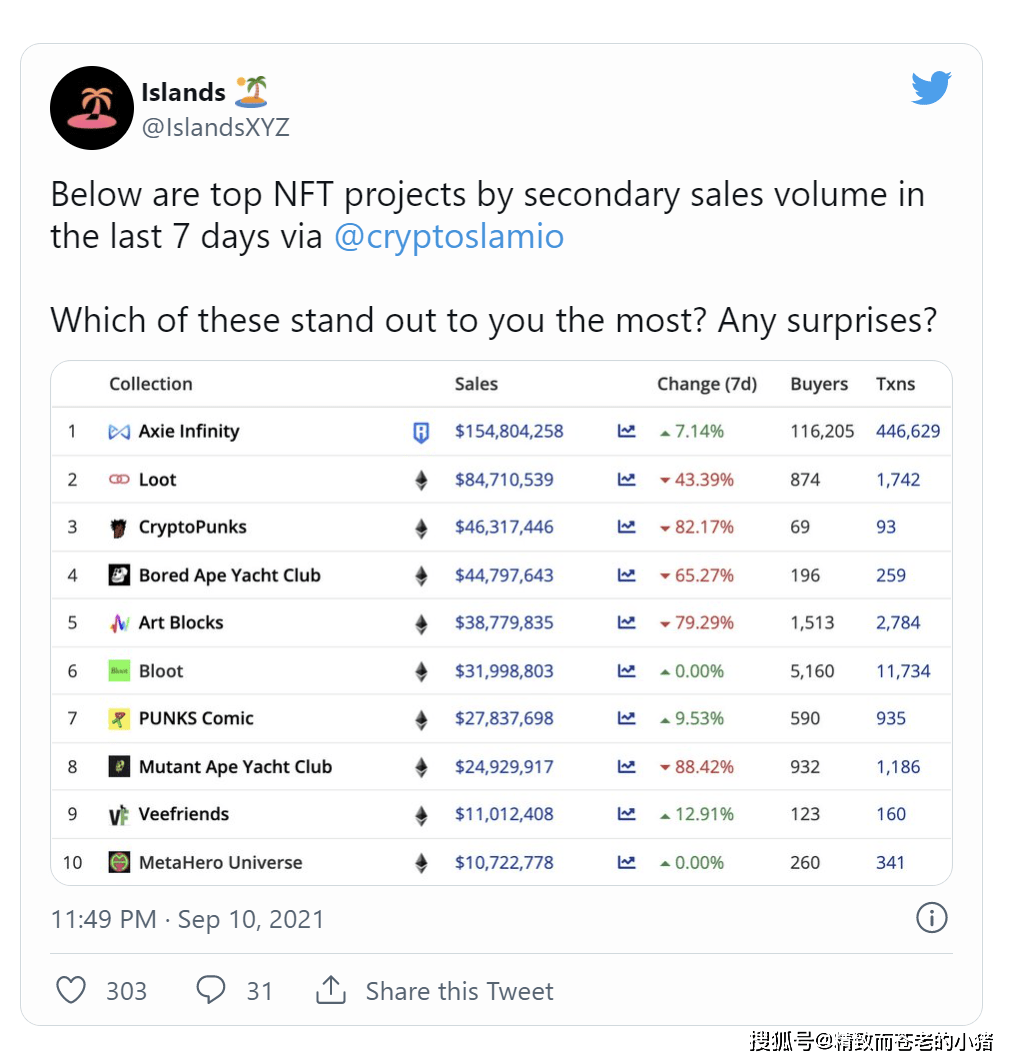Open CryptoPunks collection row icon
Image resolution: width=1016 pixels, height=1063 pixels.
click(119, 527)
